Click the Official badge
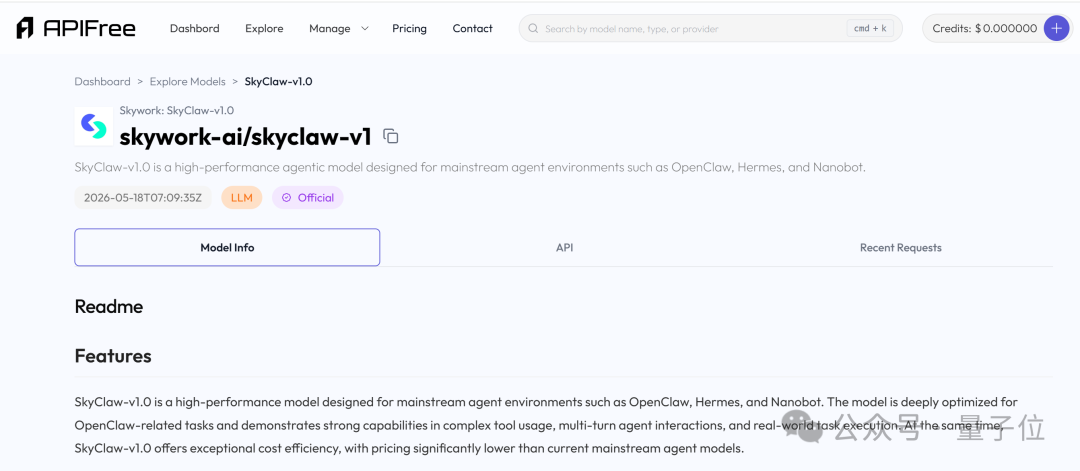Image resolution: width=1080 pixels, height=471 pixels. click(x=308, y=198)
